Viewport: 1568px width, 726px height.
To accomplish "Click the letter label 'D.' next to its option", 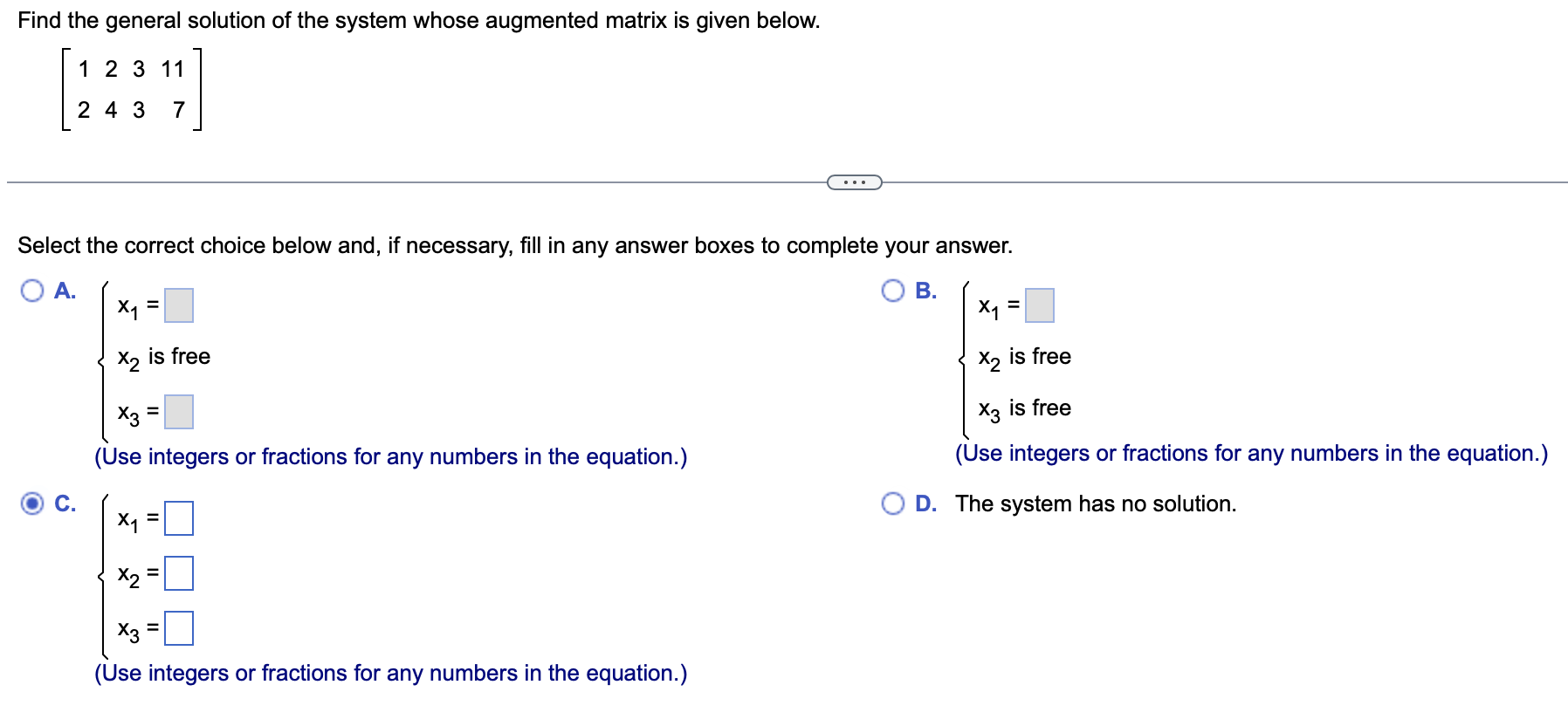I will (x=926, y=502).
